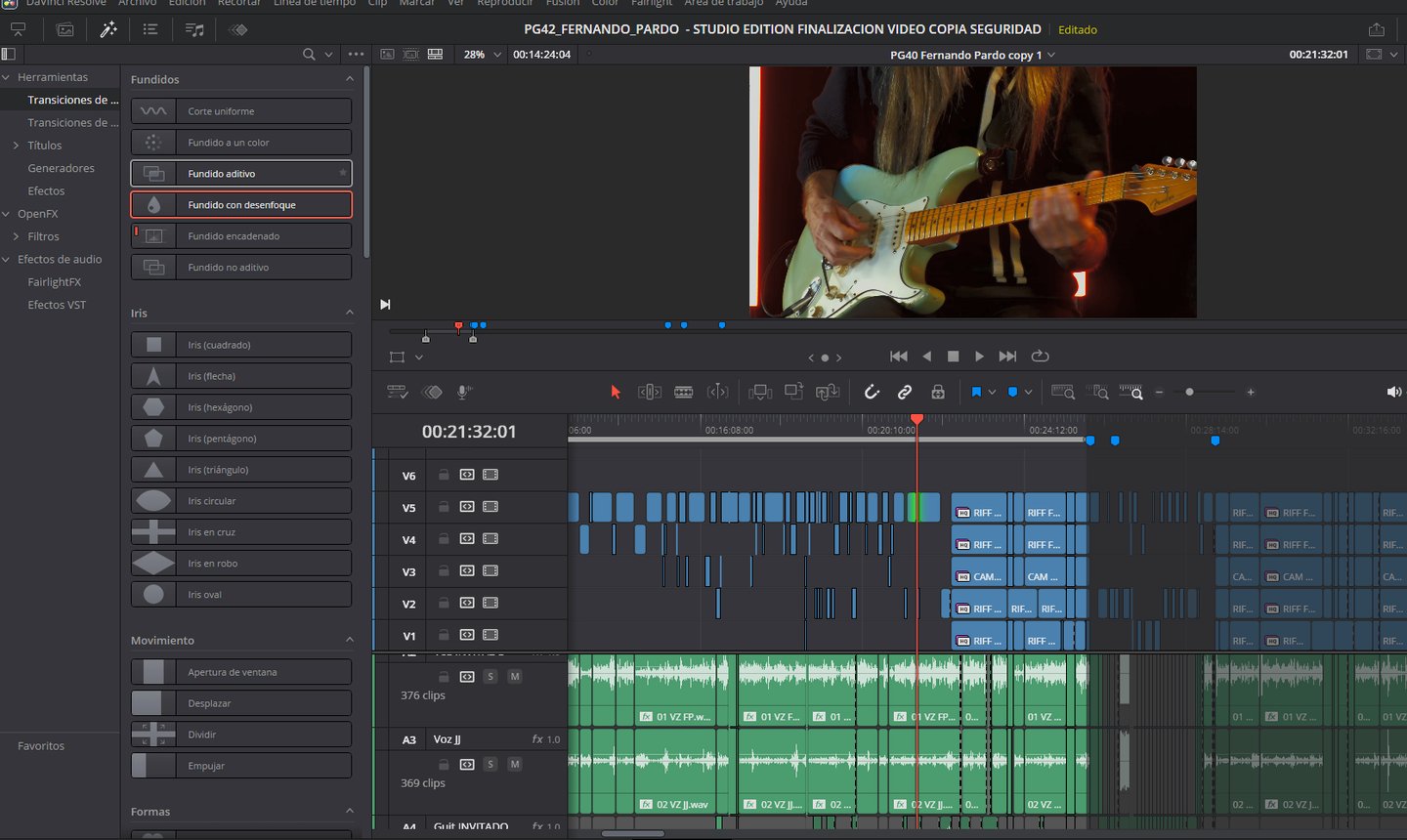Collapse the Iris transitions section

[x=350, y=313]
